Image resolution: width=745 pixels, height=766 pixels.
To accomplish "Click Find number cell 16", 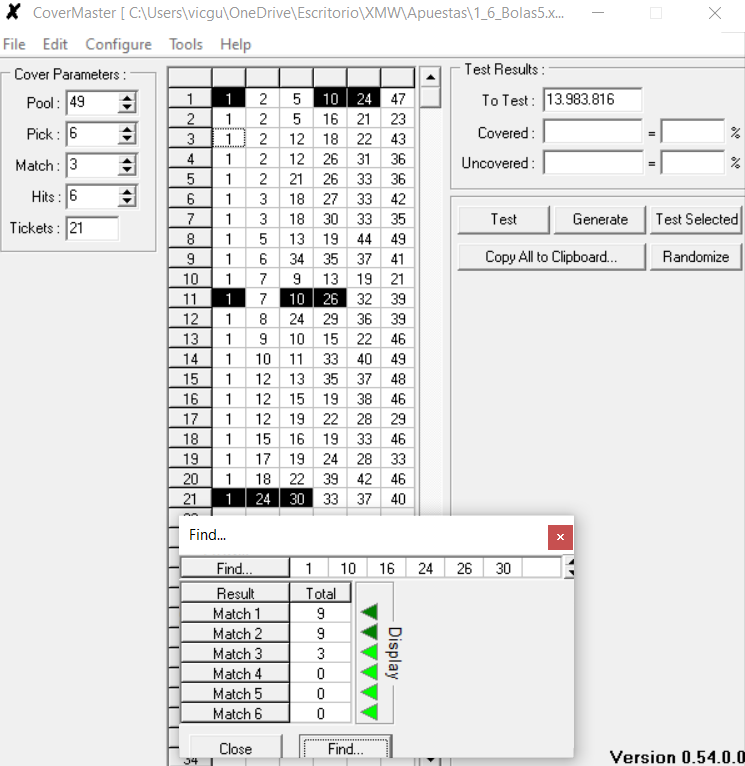I will click(386, 568).
